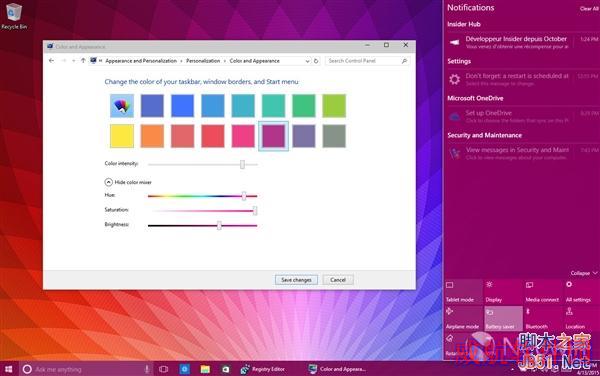Viewport: 600px width, 376px height.
Task: Open the Store icon in taskbar
Action: pyautogui.click(x=225, y=369)
